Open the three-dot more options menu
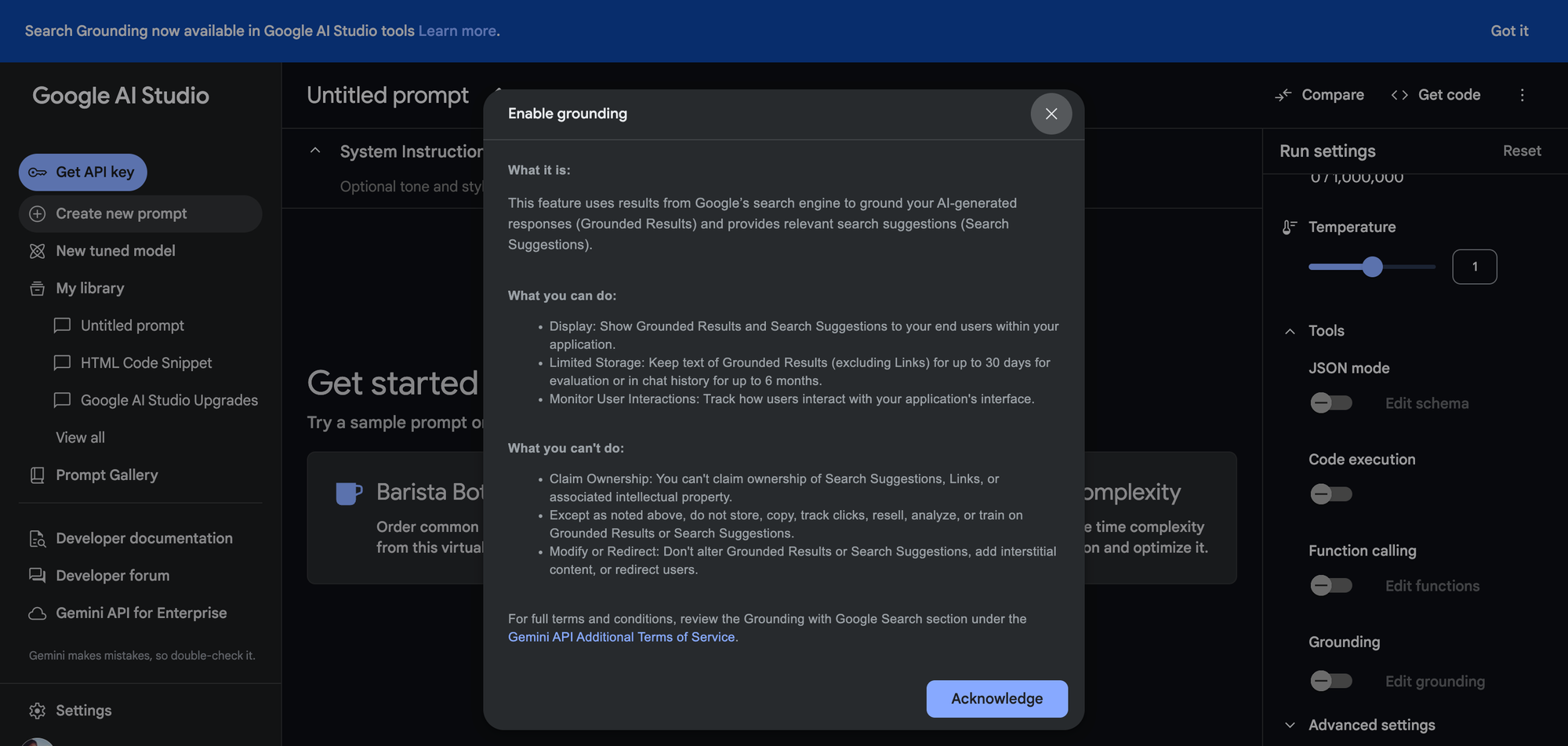This screenshot has width=1568, height=746. point(1523,95)
